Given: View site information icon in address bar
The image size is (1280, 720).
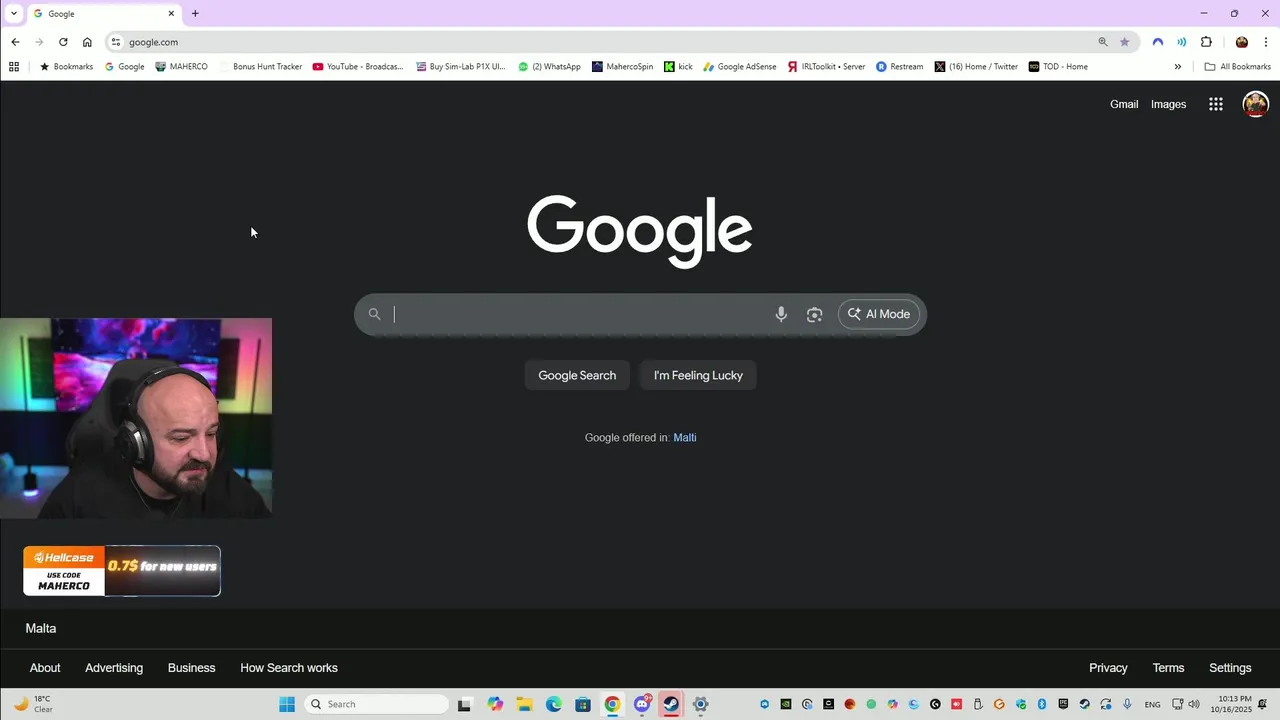Looking at the screenshot, I should [116, 42].
